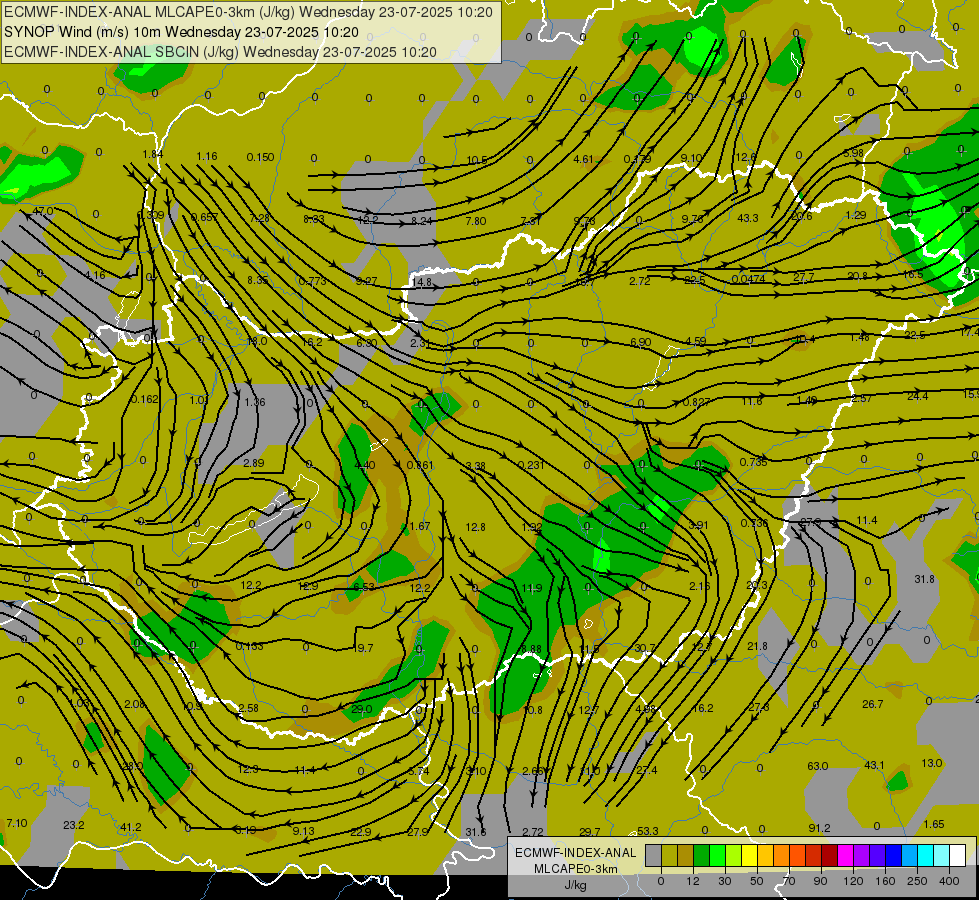Viewport: 979px width, 900px height.
Task: Click the ECMWF-INDEX-ANAL legend title
Action: 576,853
